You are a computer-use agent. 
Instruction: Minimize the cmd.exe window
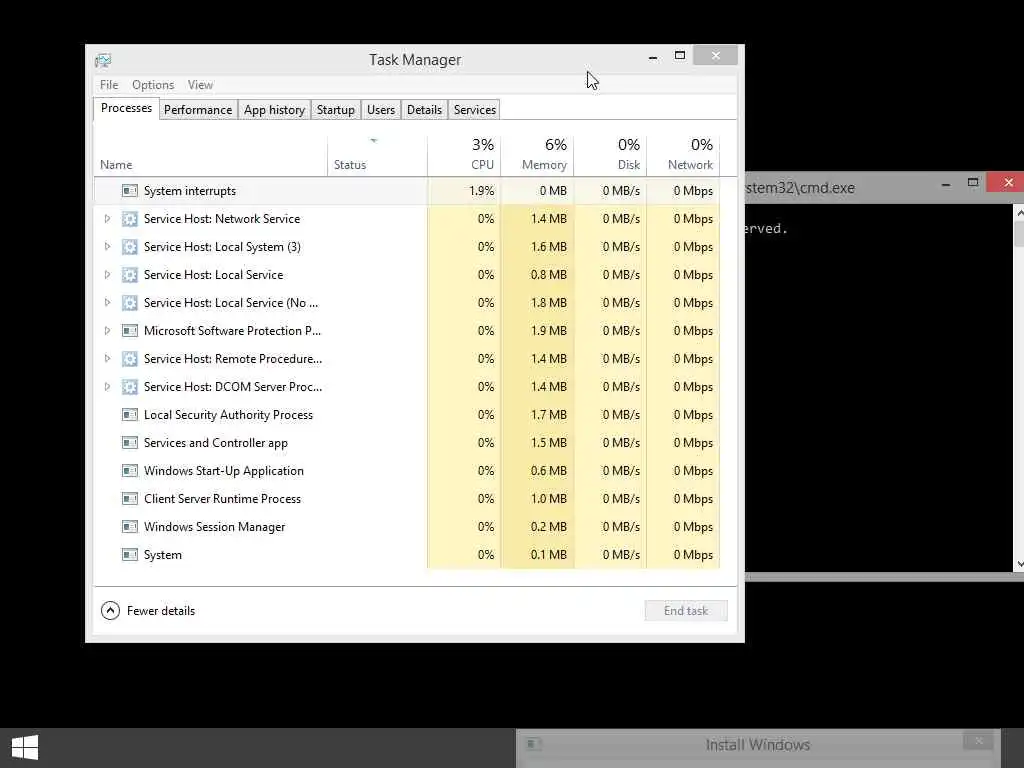coord(946,185)
